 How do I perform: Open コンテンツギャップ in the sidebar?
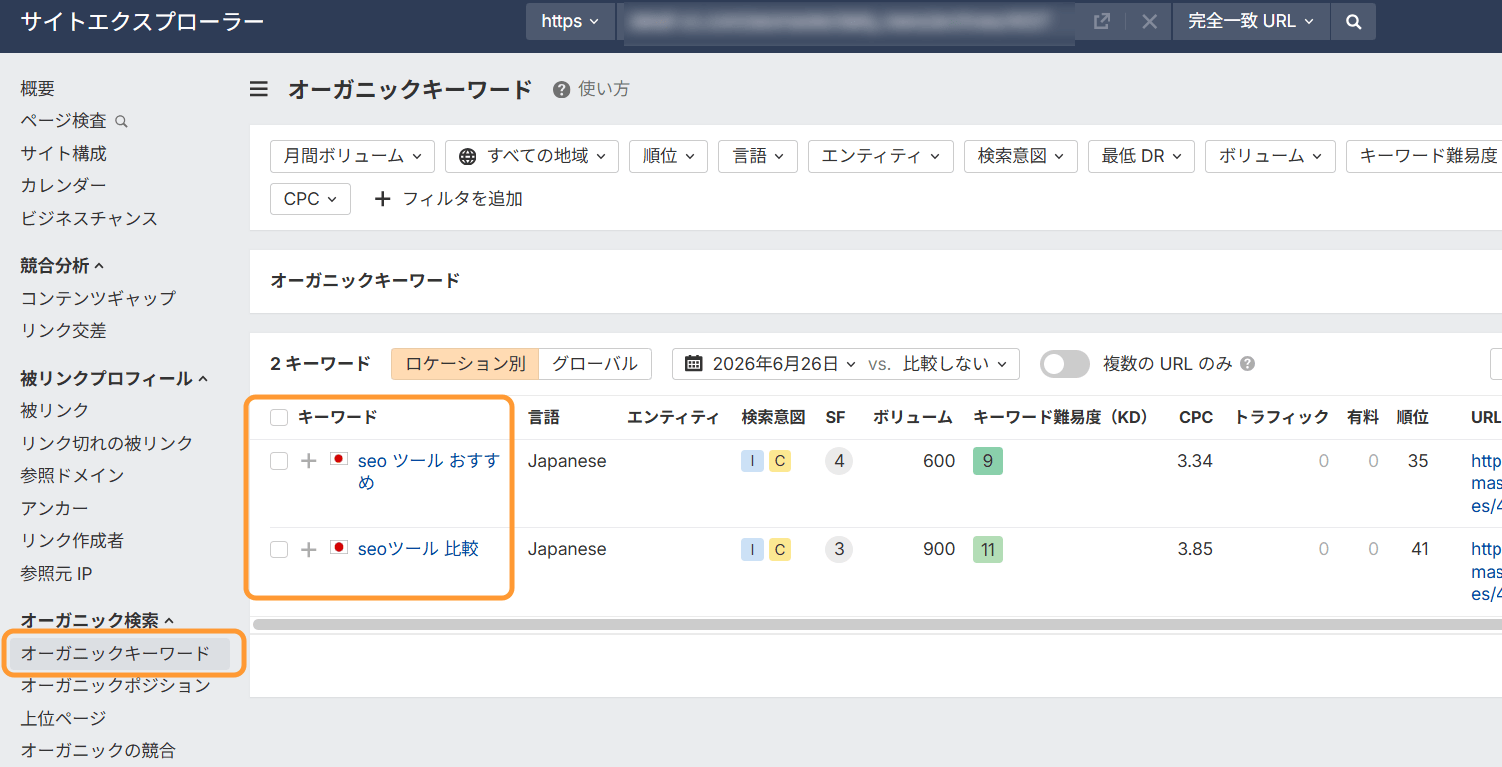(98, 298)
